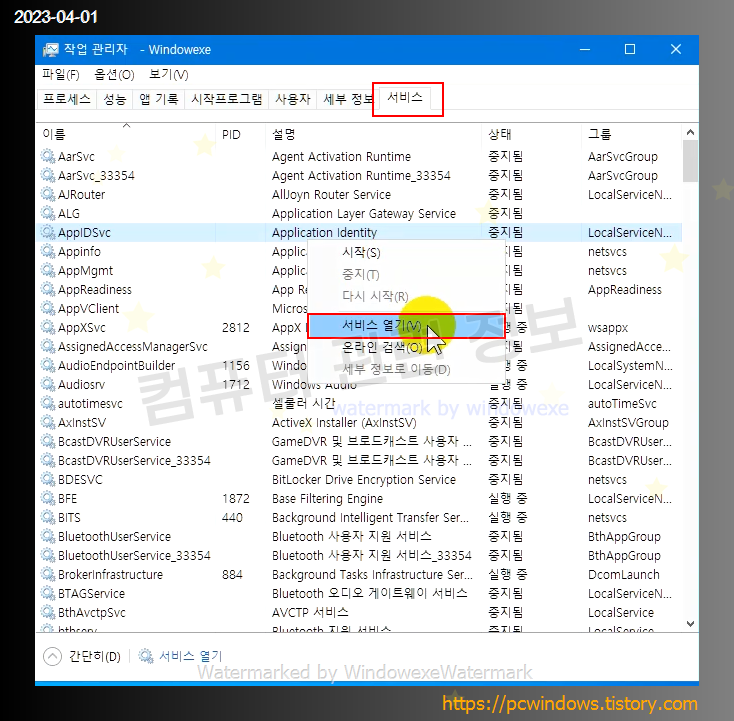734x721 pixels.
Task: Click the gear icon beside AppXSvc
Action: [x=48, y=327]
